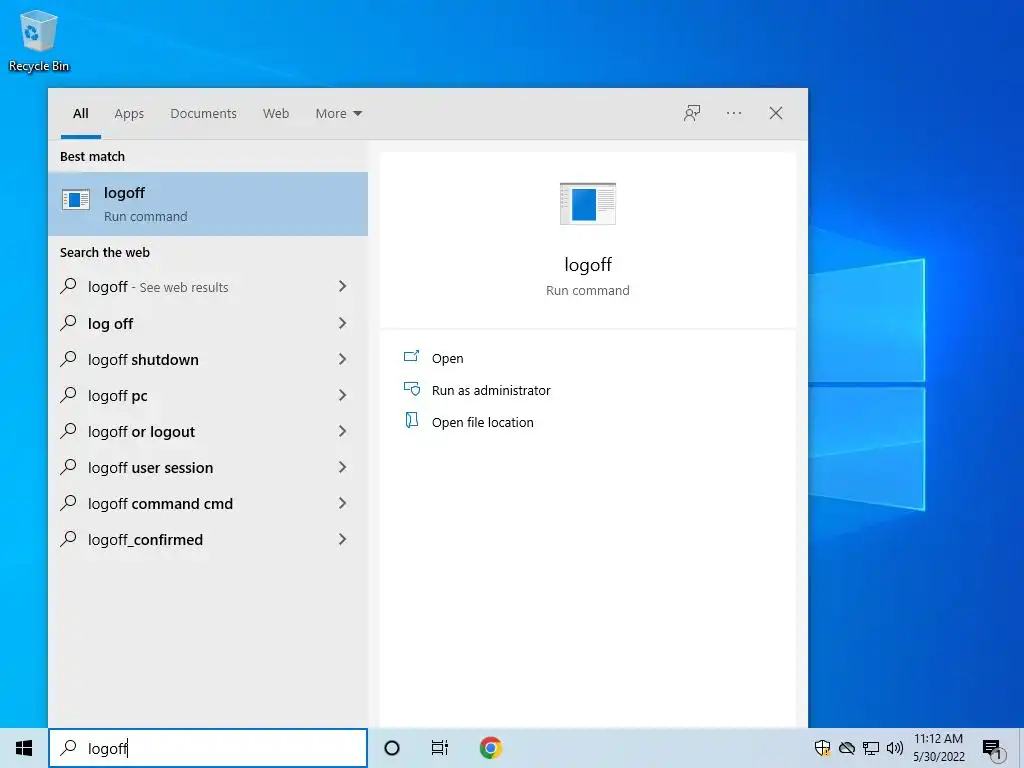Viewport: 1024px width, 768px height.
Task: Click the feedback person icon in search panel
Action: (692, 114)
